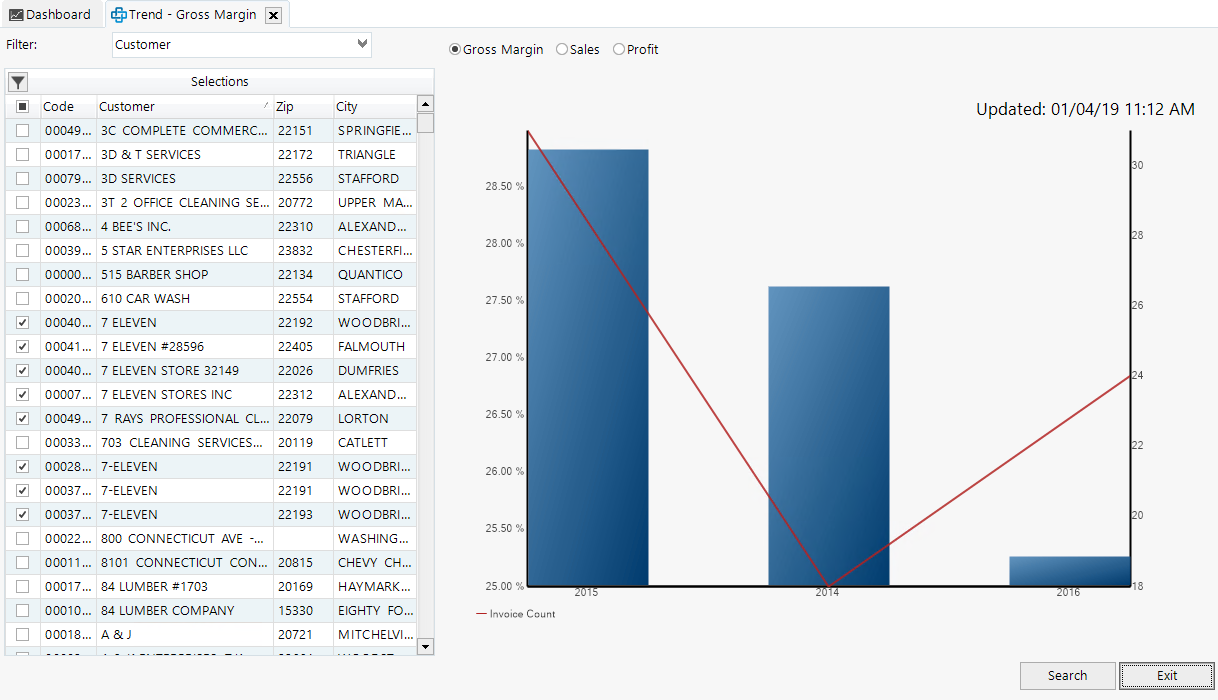Open the Filter dropdown showing Customer
Viewport: 1218px width, 700px height.
[x=362, y=44]
